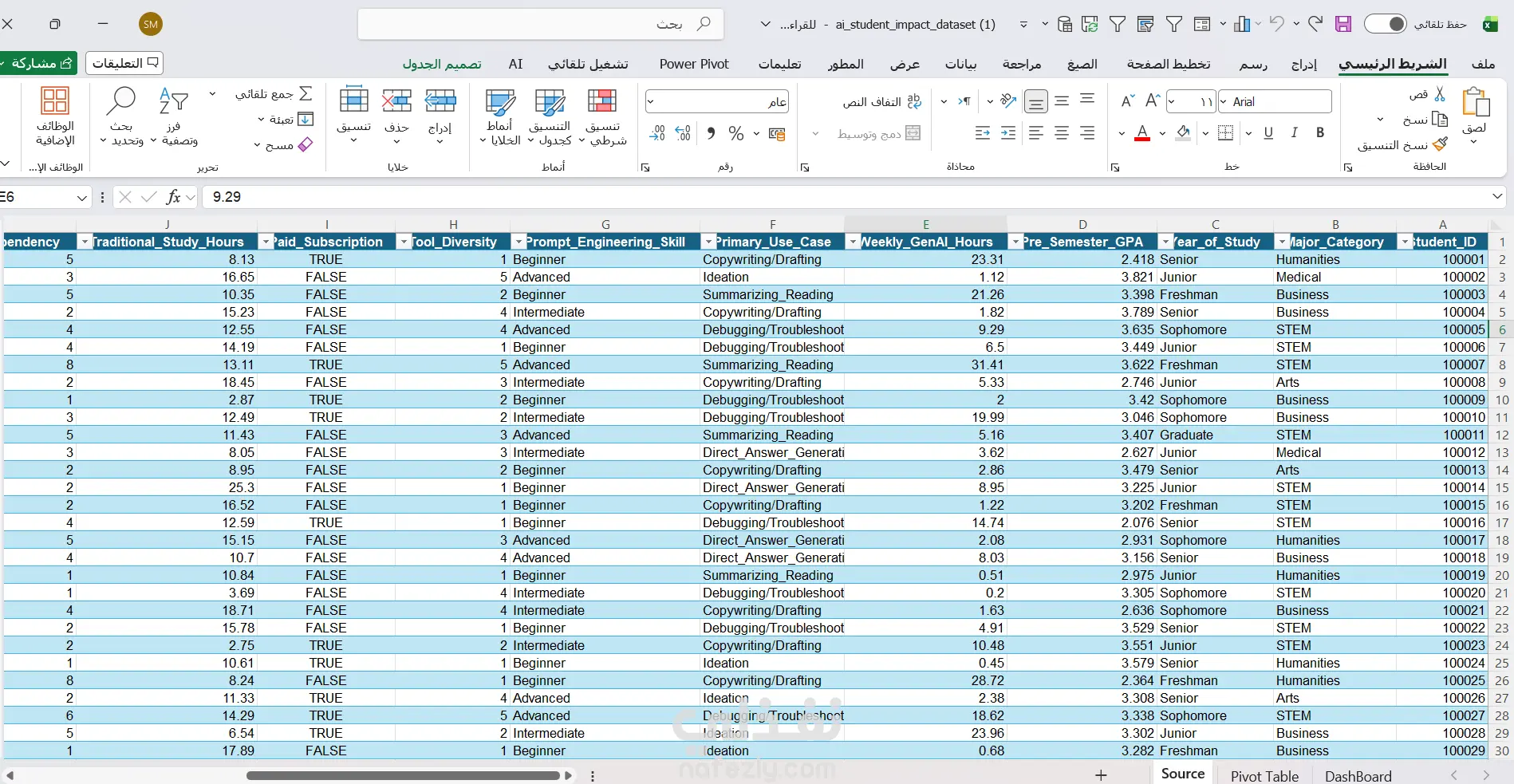
Task: Click the Undo arrow in the quick access toolbar
Action: [x=1276, y=25]
